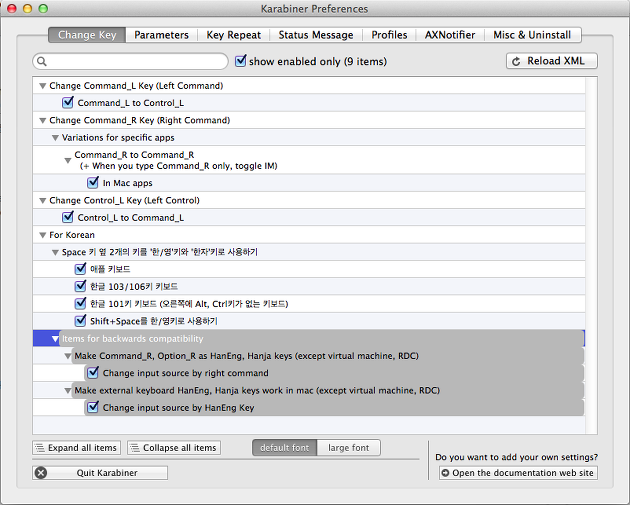Collapse Change Control_L Key group
This screenshot has width=630, height=505.
click(x=43, y=200)
